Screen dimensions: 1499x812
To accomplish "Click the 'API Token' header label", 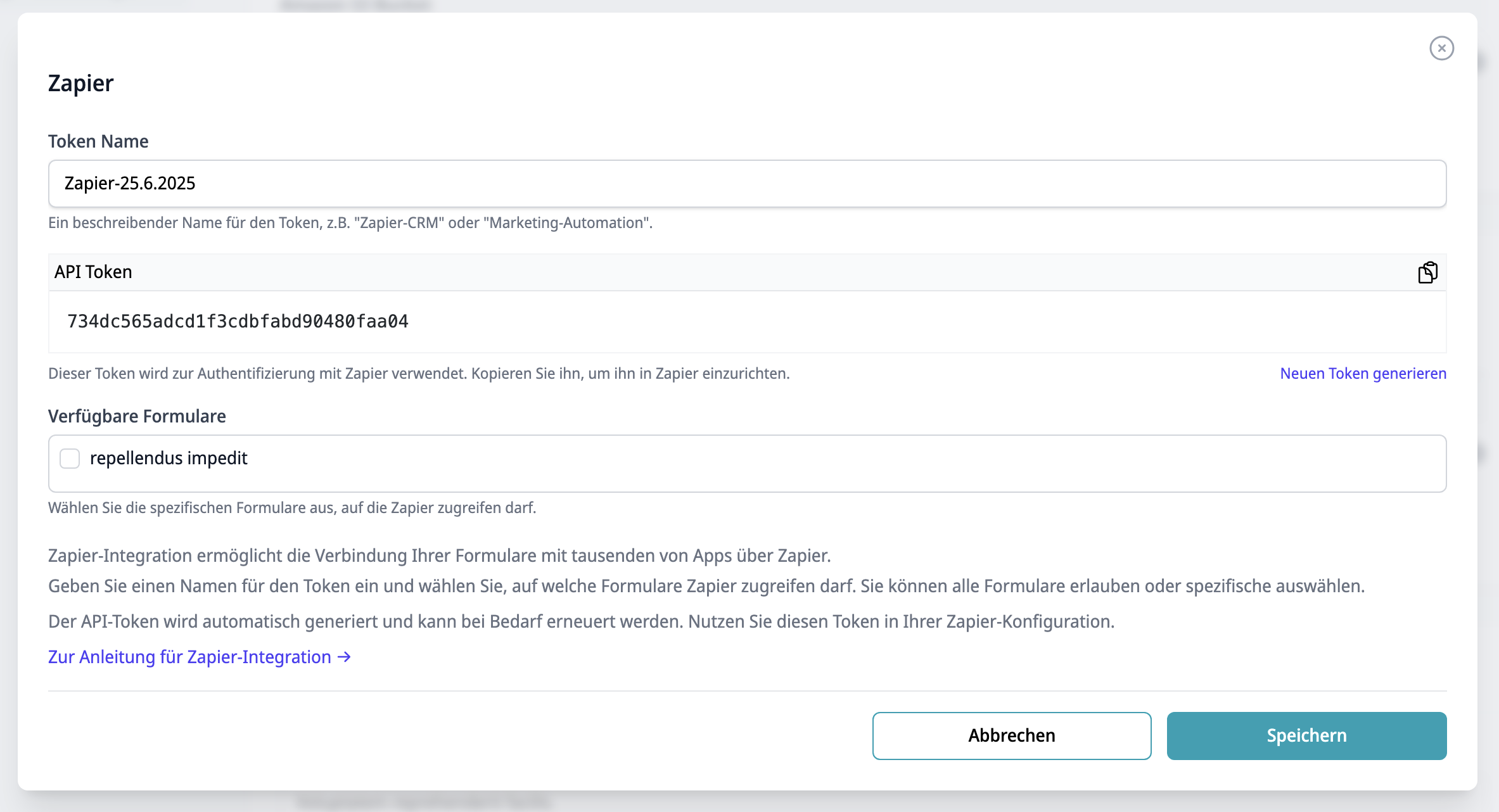I will pos(93,272).
